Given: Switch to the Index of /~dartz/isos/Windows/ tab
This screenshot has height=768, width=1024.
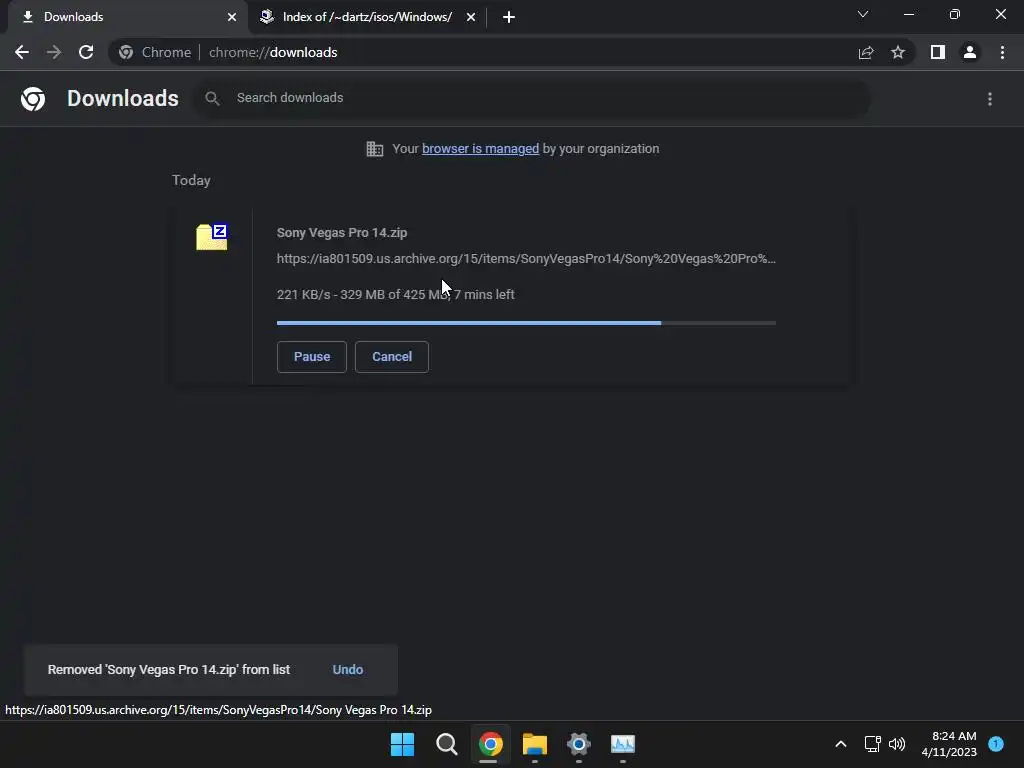Looking at the screenshot, I should click(x=367, y=17).
